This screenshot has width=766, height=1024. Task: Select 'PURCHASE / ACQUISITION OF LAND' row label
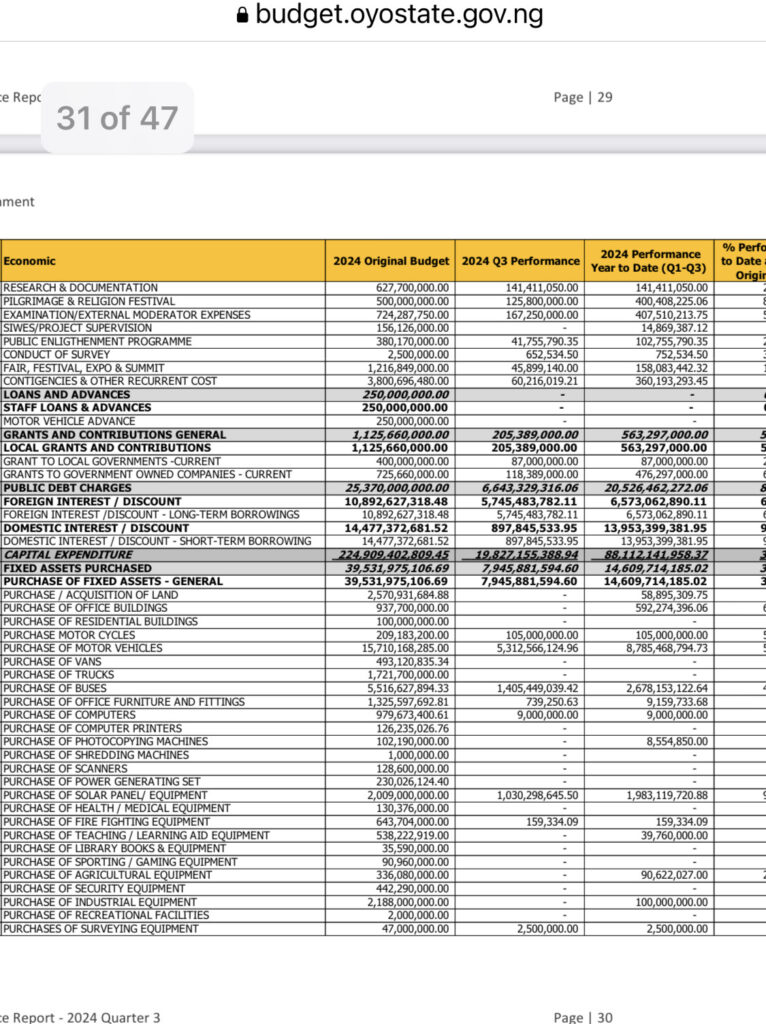[x=90, y=595]
